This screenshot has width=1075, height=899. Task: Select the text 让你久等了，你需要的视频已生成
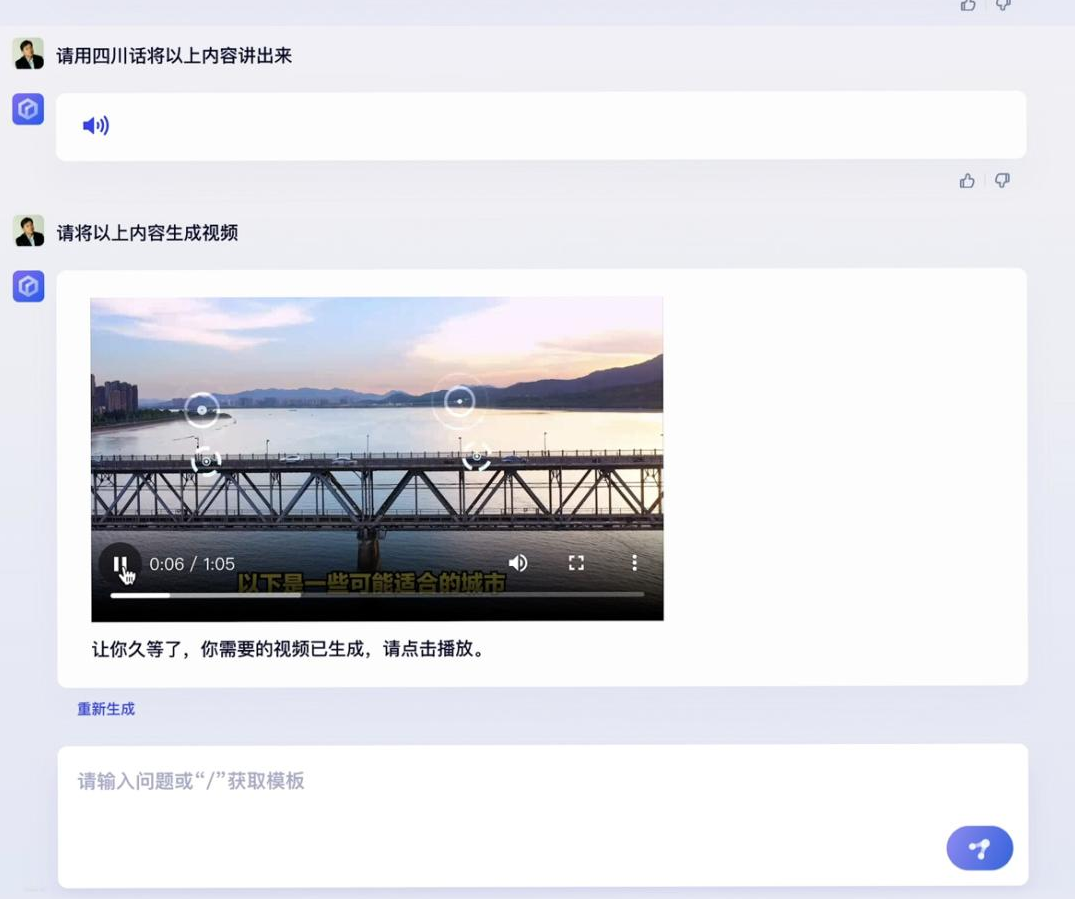228,649
